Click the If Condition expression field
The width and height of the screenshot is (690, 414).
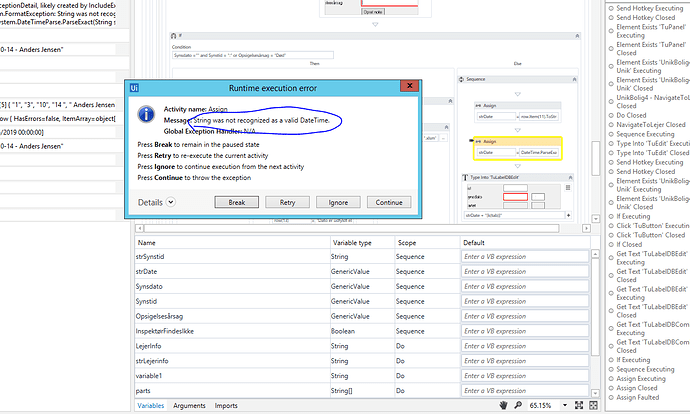pyautogui.click(x=253, y=55)
